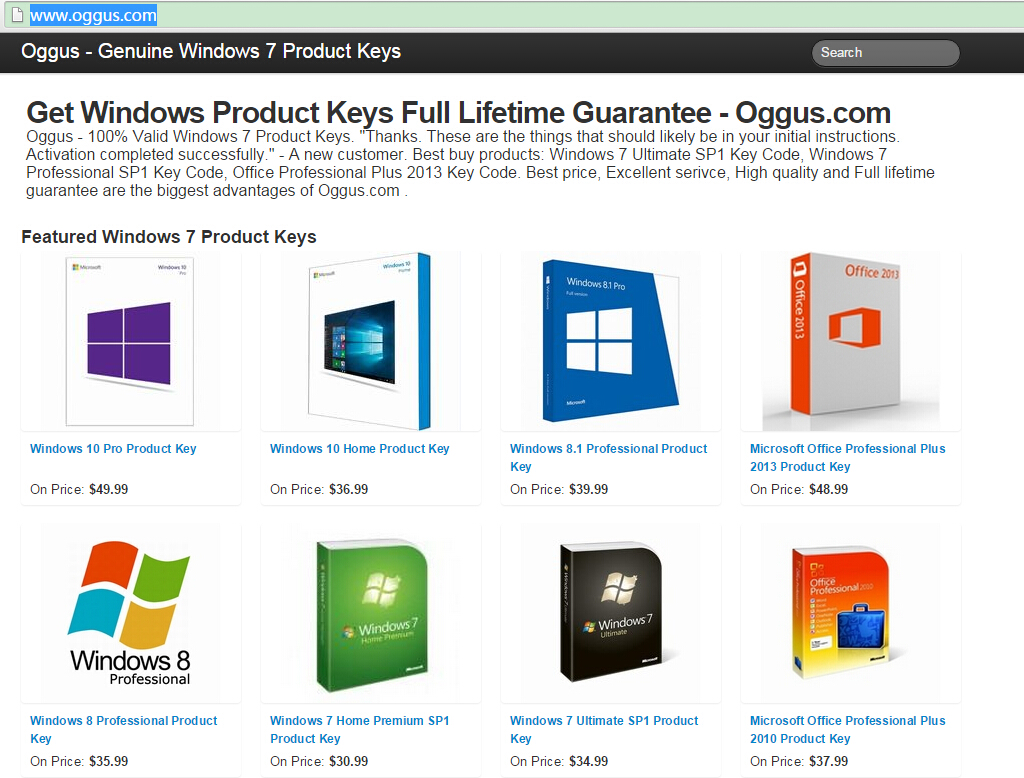Open the Windows 8 Professional logo image
Image resolution: width=1024 pixels, height=778 pixels.
click(130, 613)
